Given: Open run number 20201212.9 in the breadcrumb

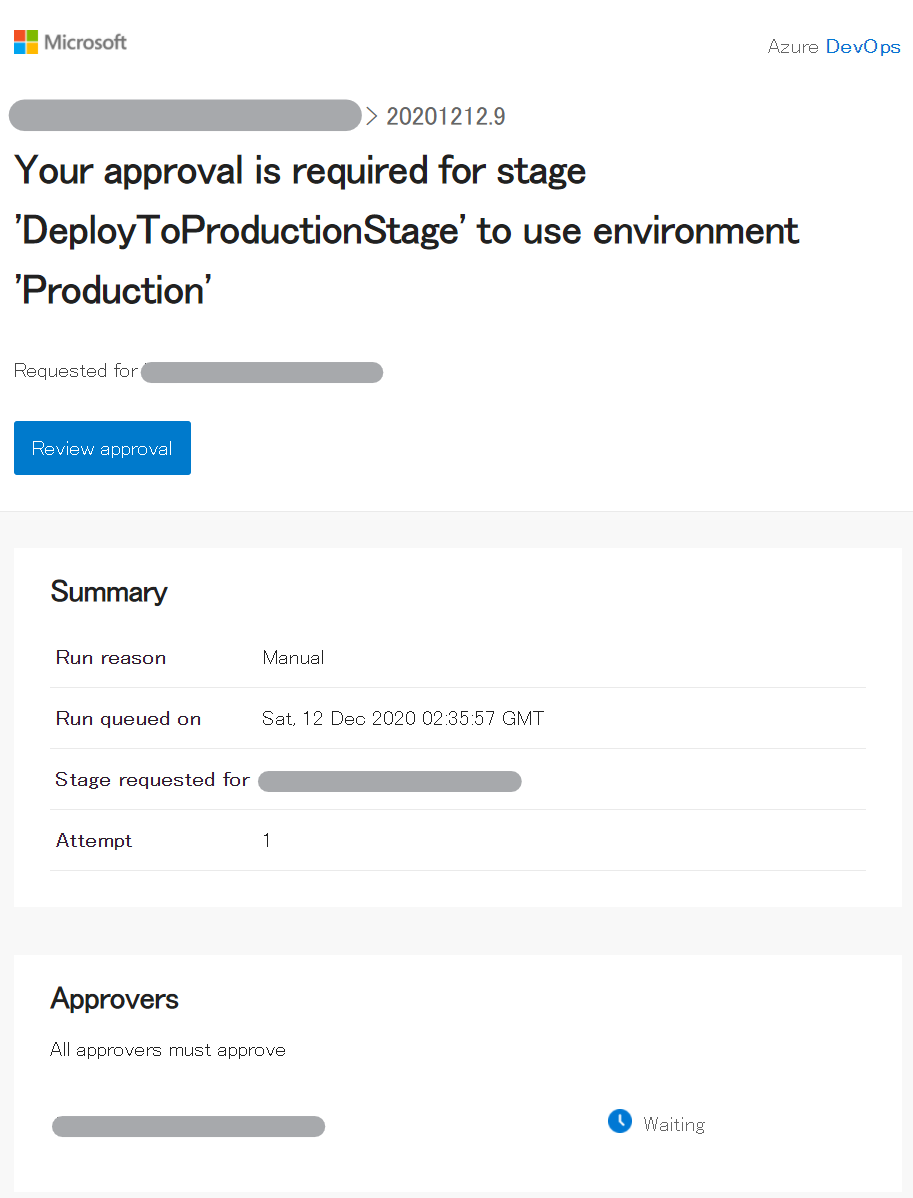Looking at the screenshot, I should (x=445, y=117).
